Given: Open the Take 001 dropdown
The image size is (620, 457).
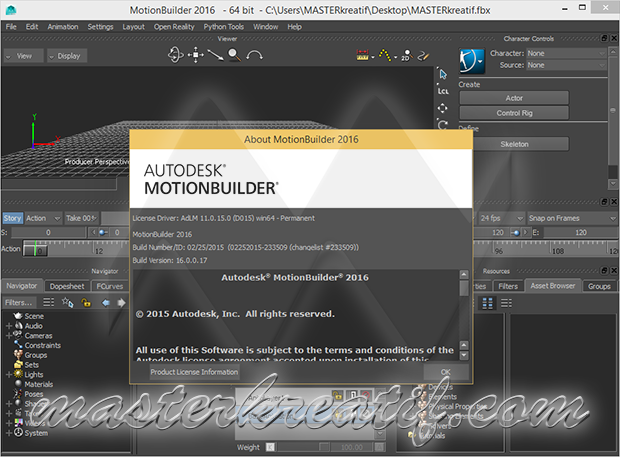Looking at the screenshot, I should point(81,218).
